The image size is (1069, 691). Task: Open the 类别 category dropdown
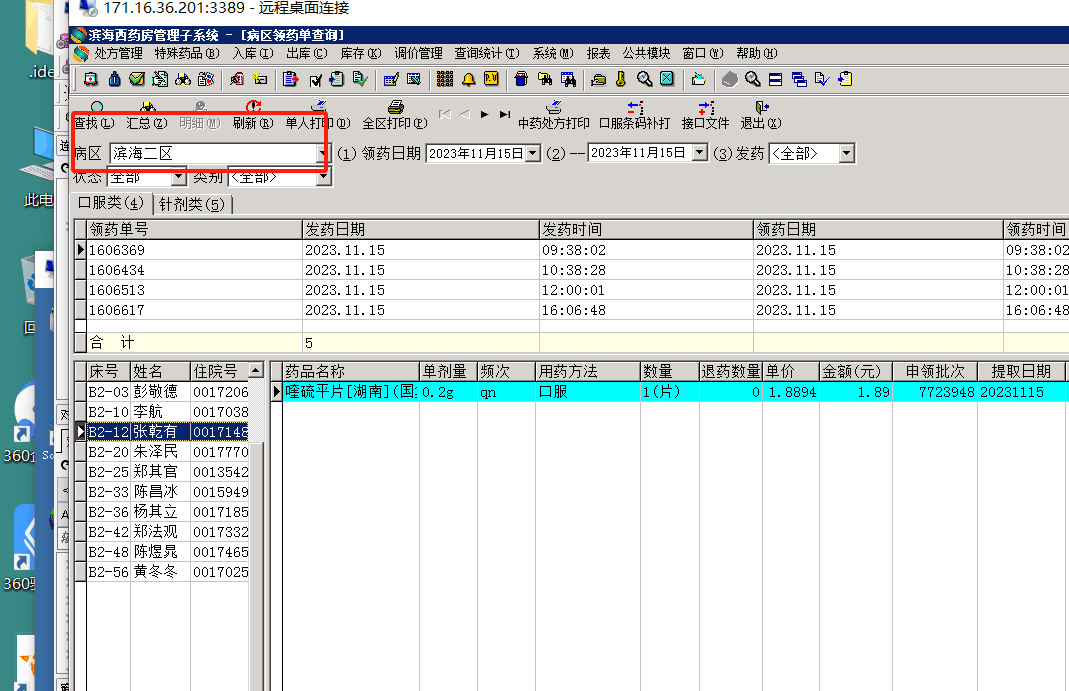[x=324, y=177]
